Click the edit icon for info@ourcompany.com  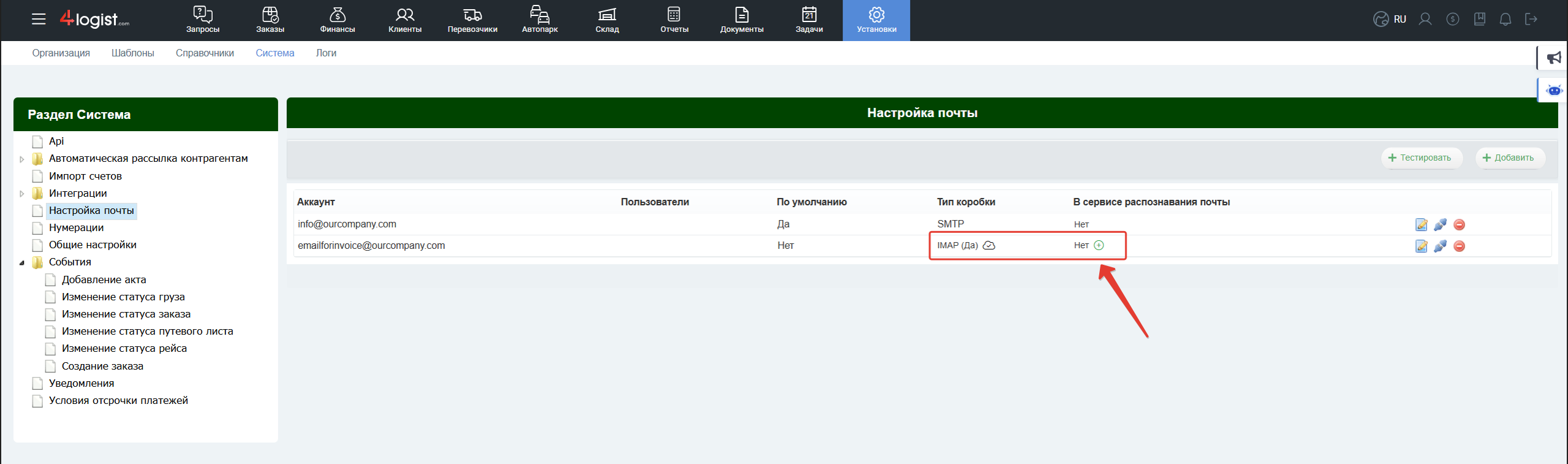[1421, 225]
